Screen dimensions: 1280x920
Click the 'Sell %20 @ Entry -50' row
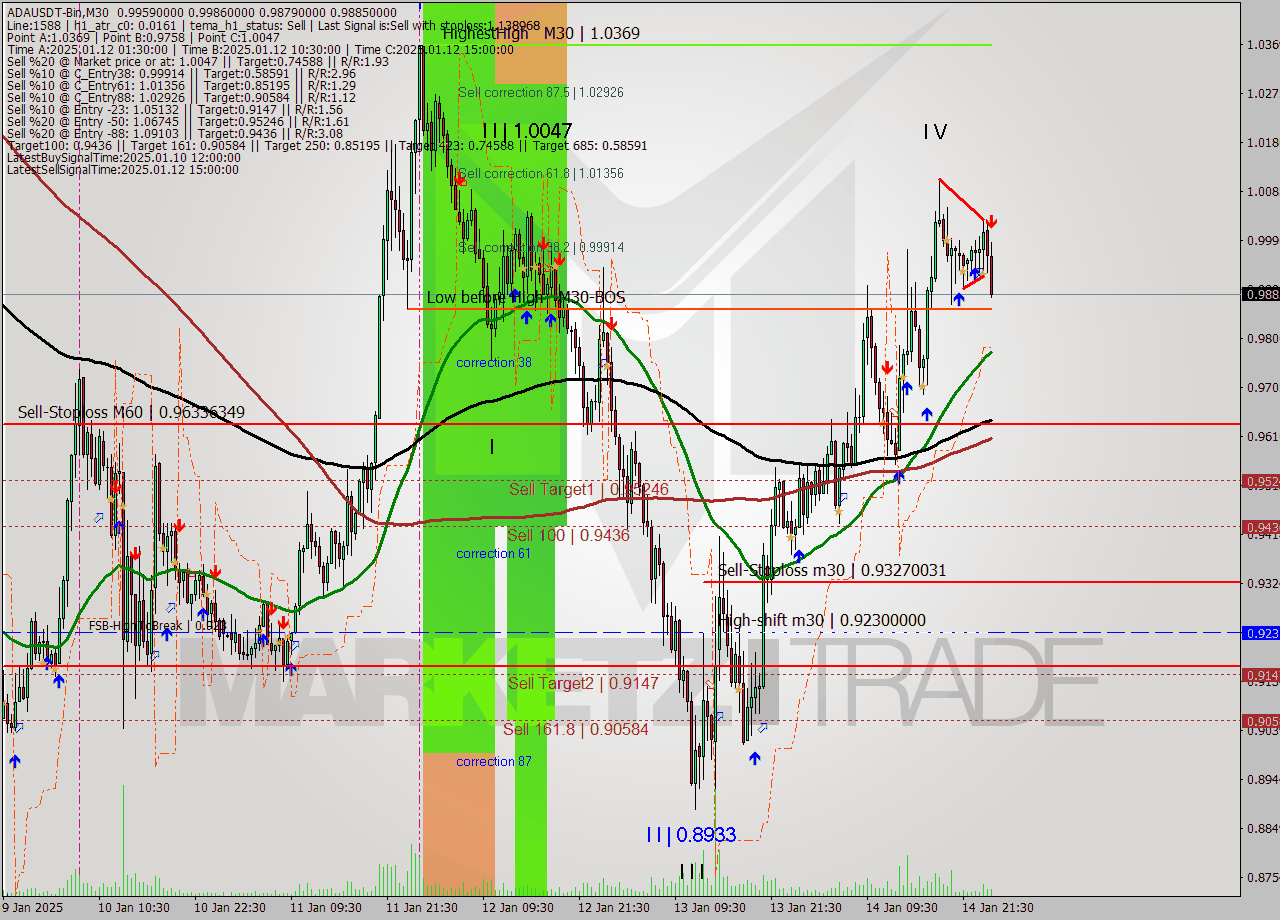click(x=178, y=121)
